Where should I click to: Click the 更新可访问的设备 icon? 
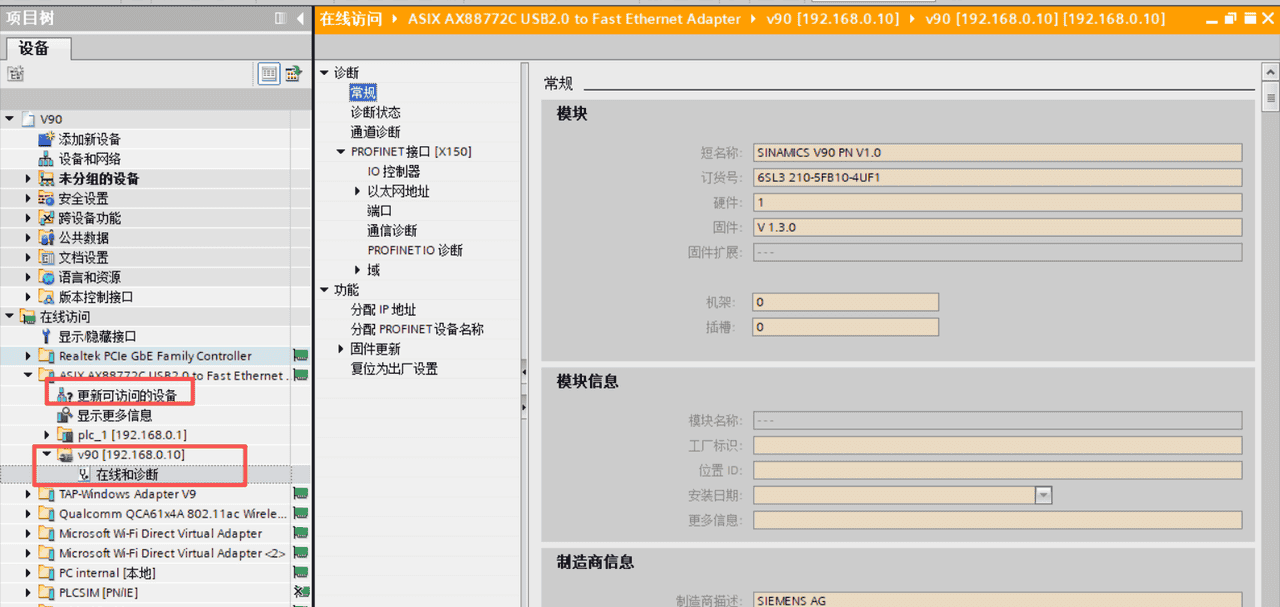61,393
